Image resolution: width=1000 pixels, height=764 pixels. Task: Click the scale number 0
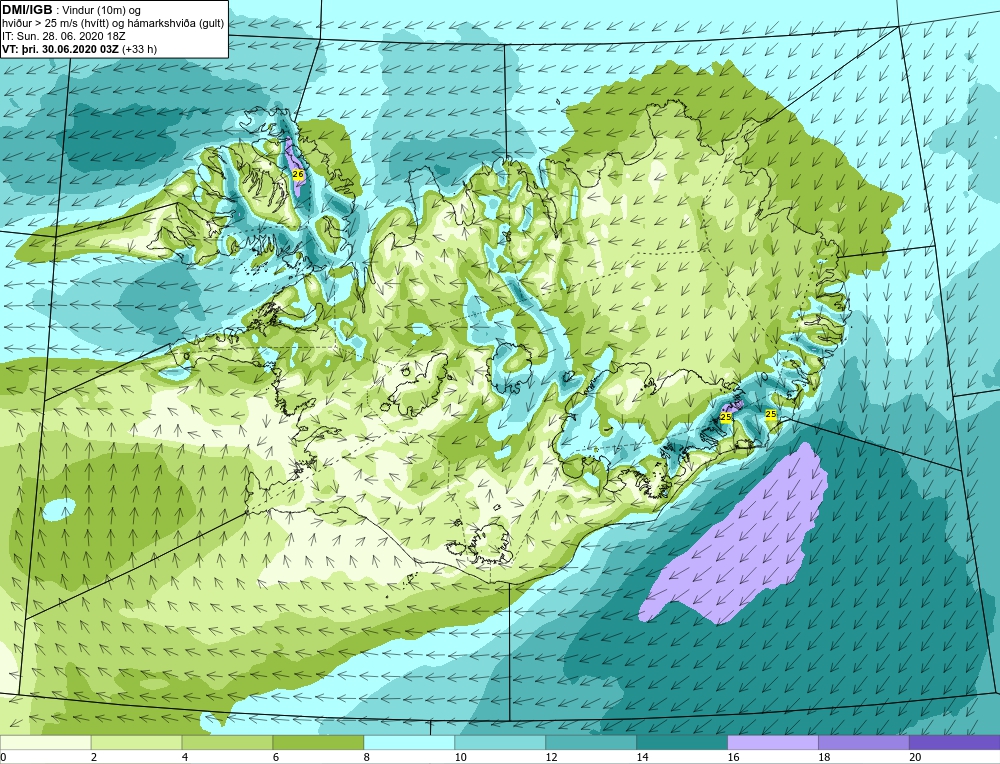pyautogui.click(x=4, y=757)
